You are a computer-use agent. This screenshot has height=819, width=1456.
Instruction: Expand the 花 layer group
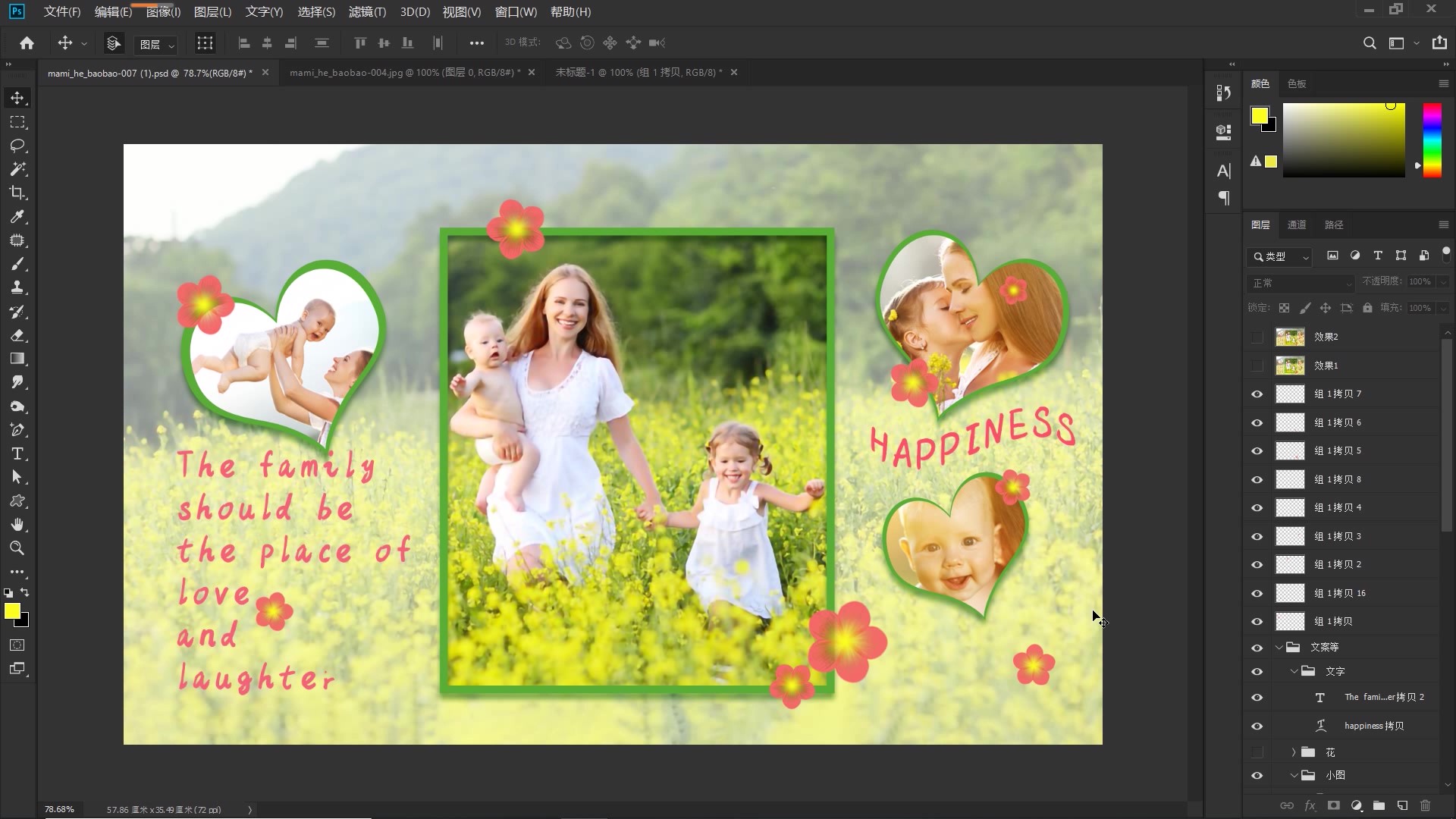point(1294,752)
